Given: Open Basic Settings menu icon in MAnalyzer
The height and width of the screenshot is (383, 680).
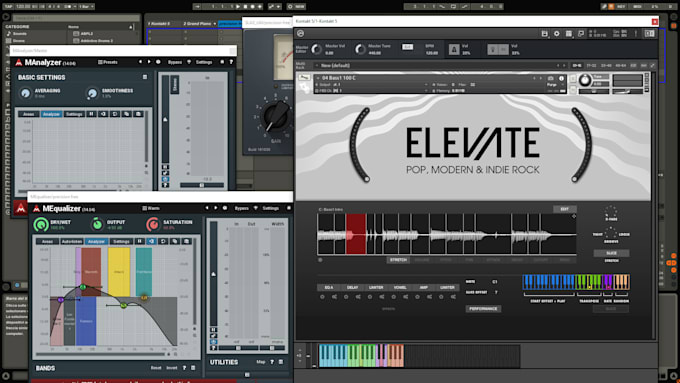Looking at the screenshot, I should pyautogui.click(x=145, y=77).
